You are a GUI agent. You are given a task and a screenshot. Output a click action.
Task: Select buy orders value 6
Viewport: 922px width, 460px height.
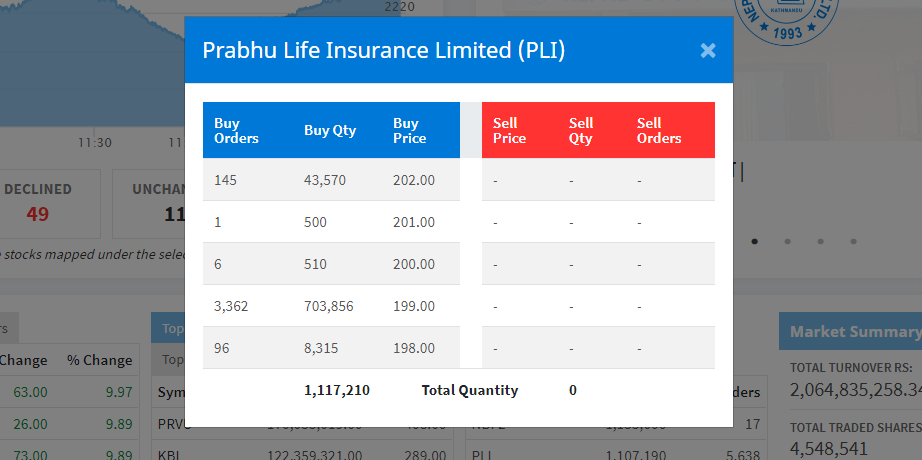click(218, 264)
